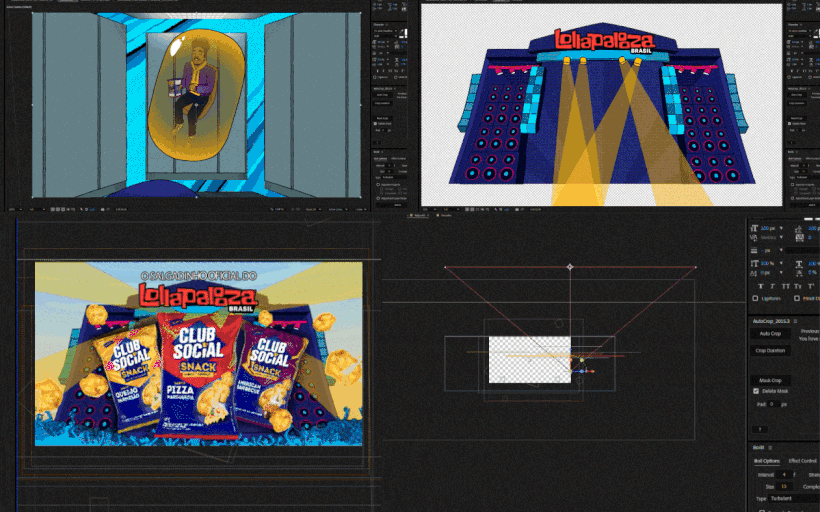Click Interval value field beside camera wireframe view
Screen dimensions: 820x512
783,475
